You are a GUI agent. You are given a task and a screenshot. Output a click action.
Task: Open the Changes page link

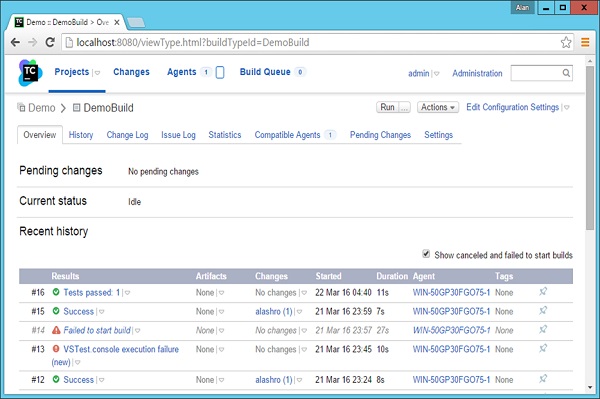click(x=131, y=72)
